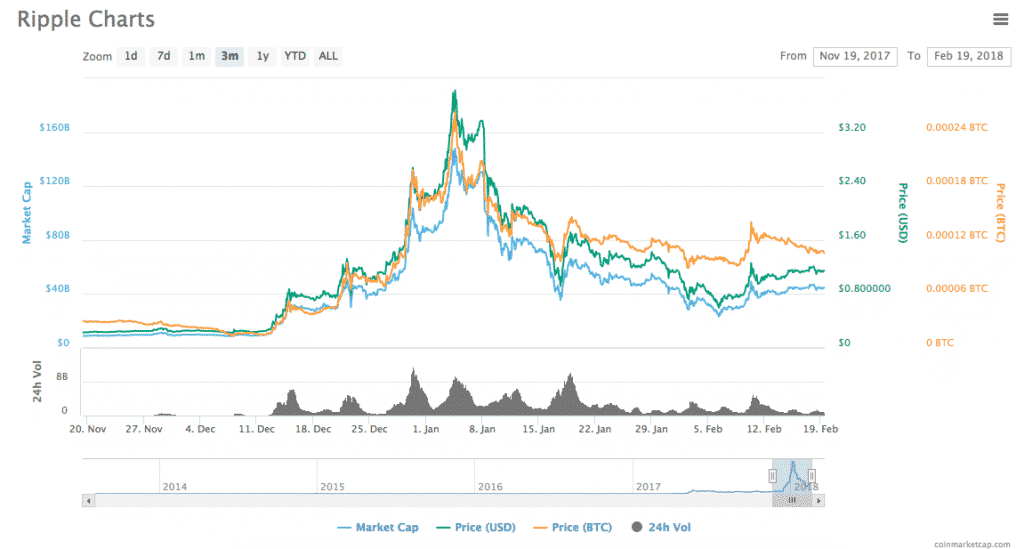Viewport: 1024px width, 549px height.
Task: Grab the left navigator range handle
Action: pyautogui.click(x=772, y=476)
